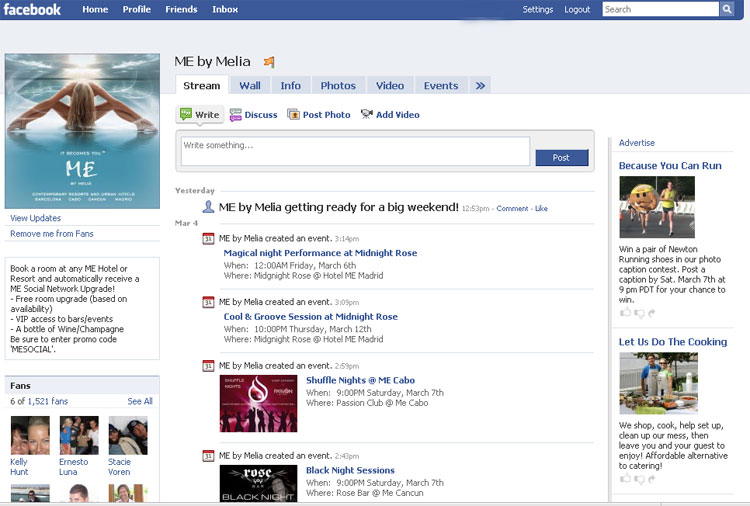Click calendar icon for Shuffle Nights event
The height and width of the screenshot is (506, 750).
[x=208, y=365]
